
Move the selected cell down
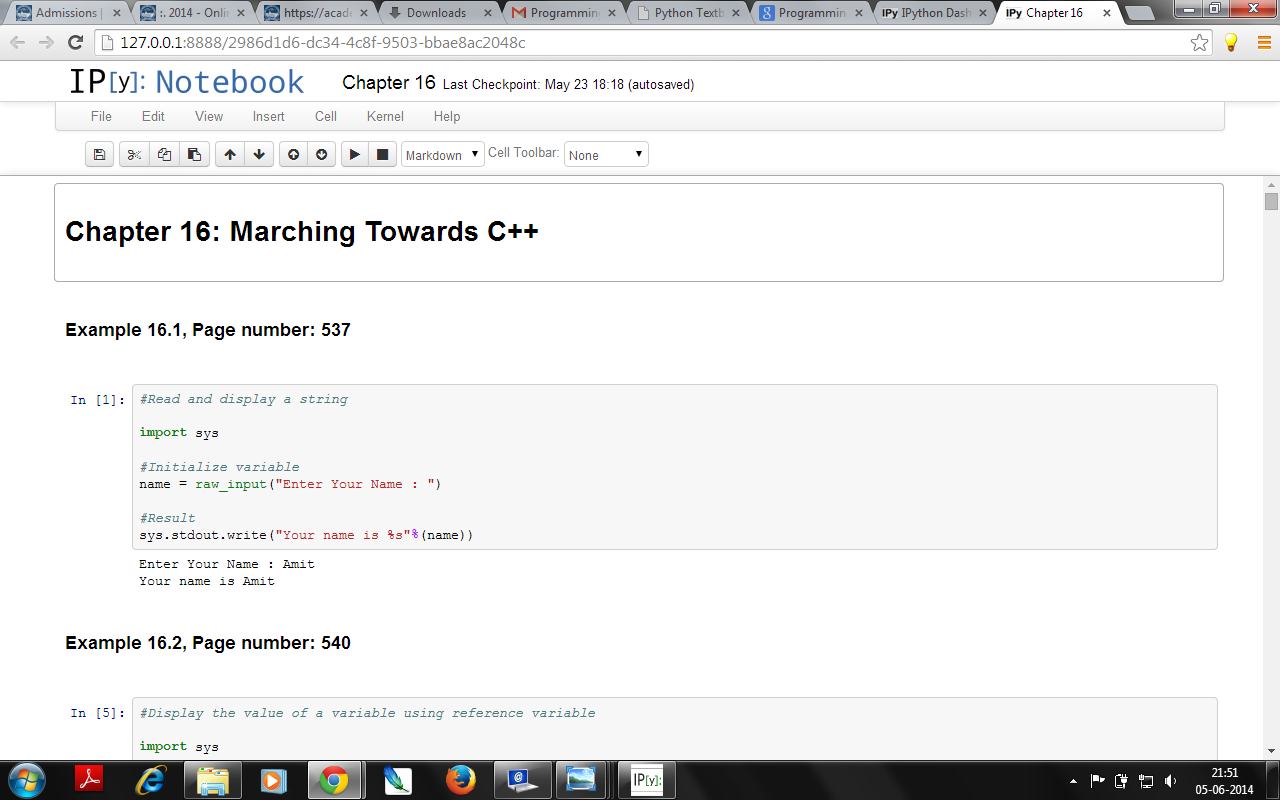tap(259, 155)
